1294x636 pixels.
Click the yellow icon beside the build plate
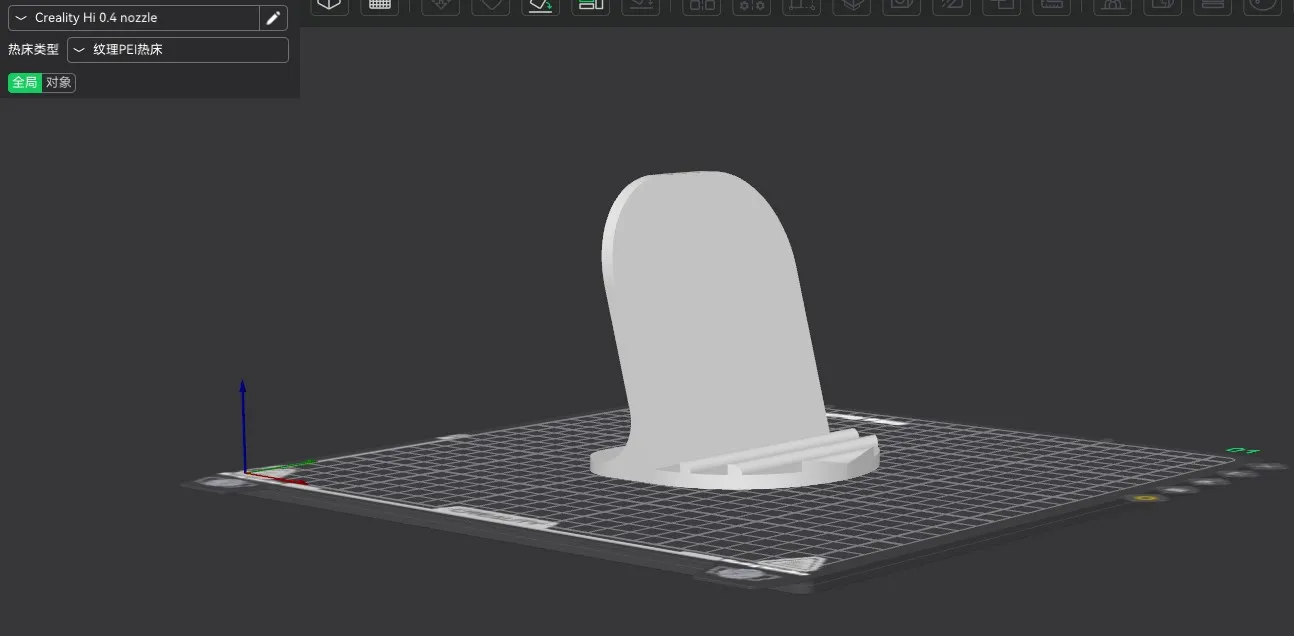(x=1146, y=497)
